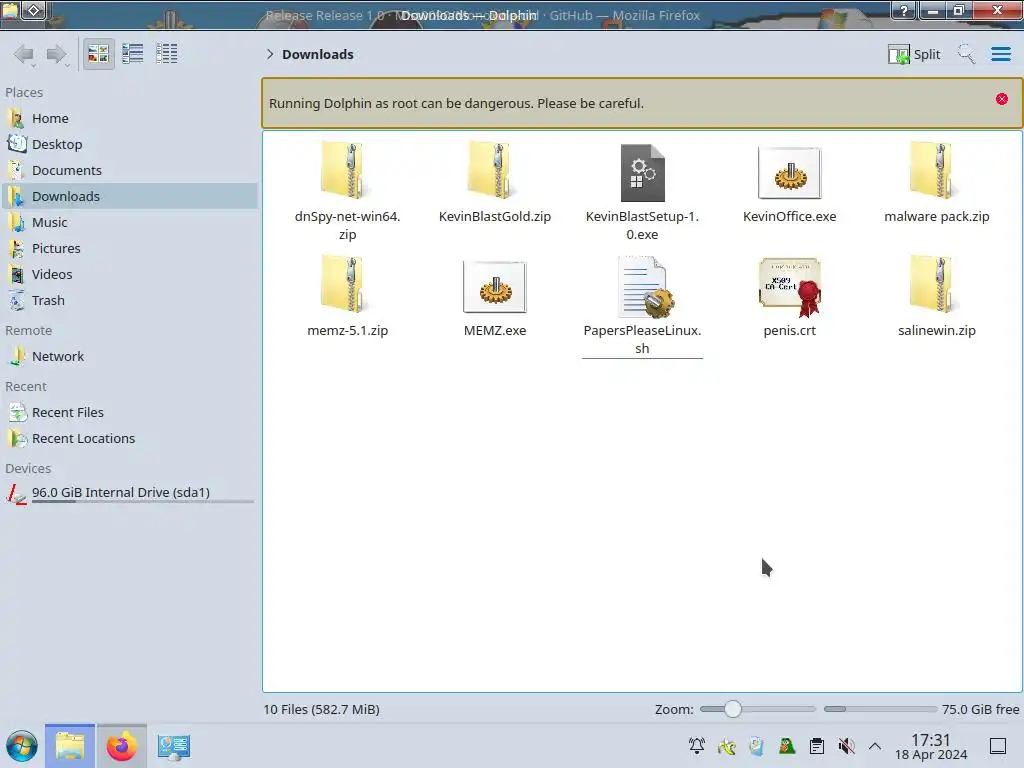1024x768 pixels.
Task: Open the window help button in titlebar
Action: pos(904,10)
